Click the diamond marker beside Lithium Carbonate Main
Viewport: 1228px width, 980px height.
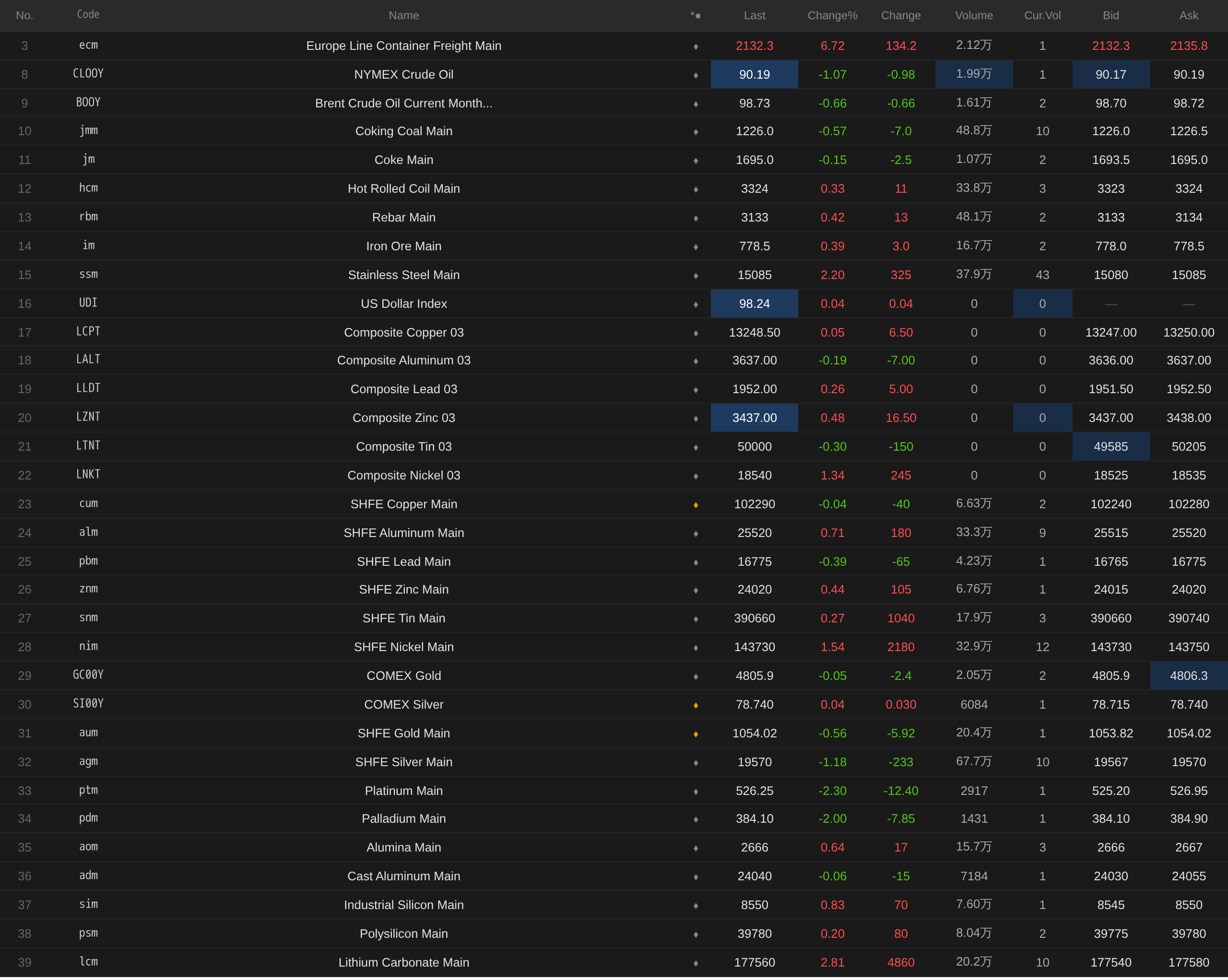(696, 964)
